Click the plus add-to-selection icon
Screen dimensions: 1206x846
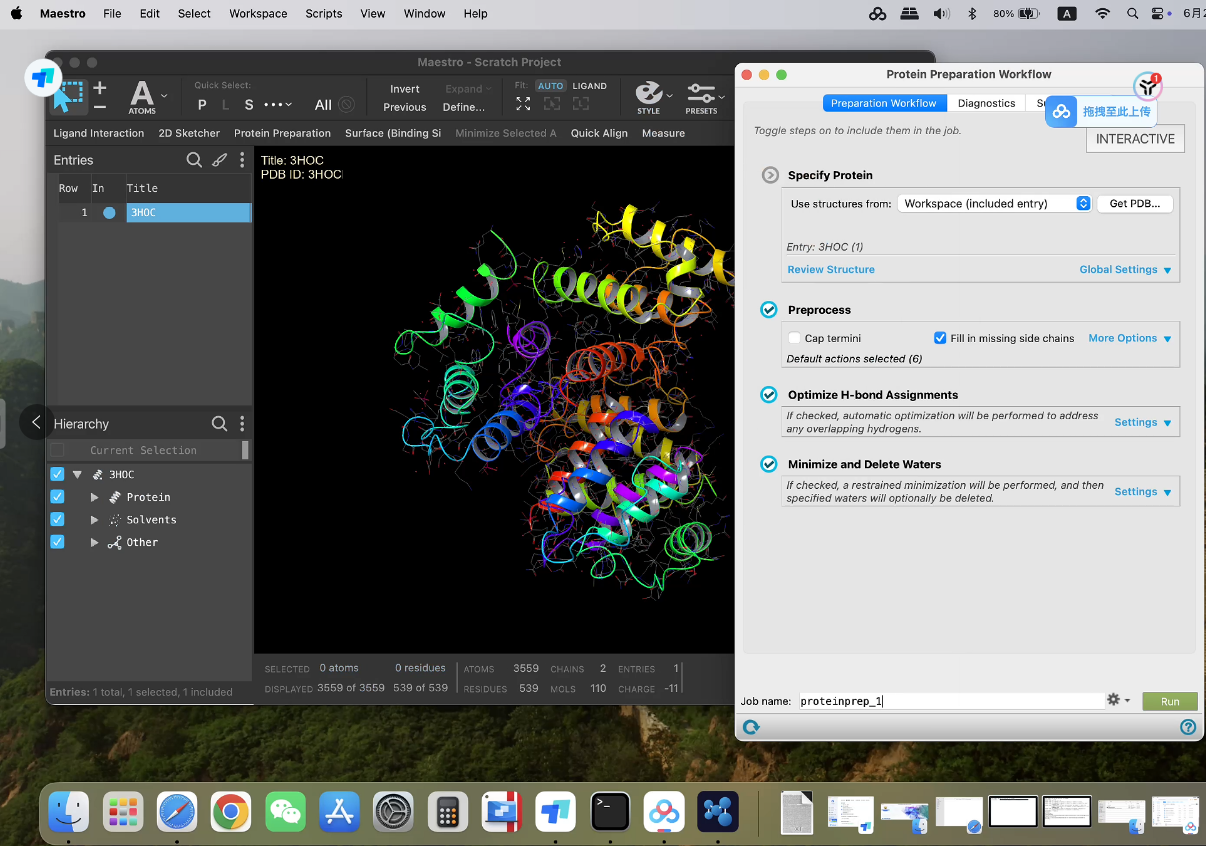tap(100, 88)
